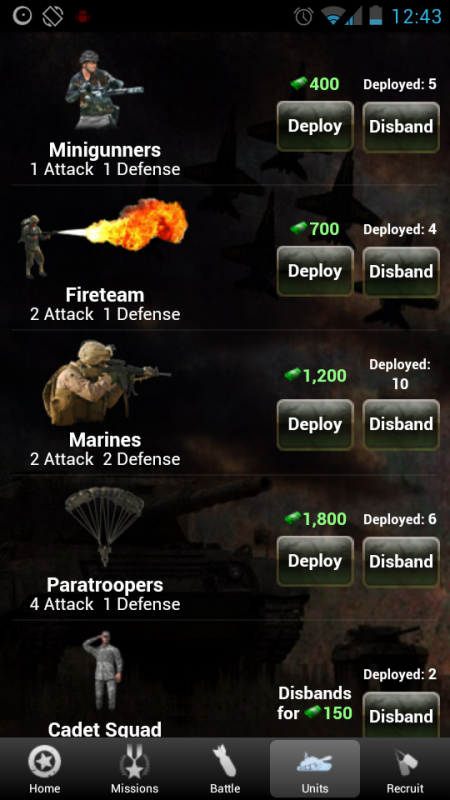Viewport: 450px width, 800px height.
Task: Deploy Marines for 1,200
Action: coord(315,424)
